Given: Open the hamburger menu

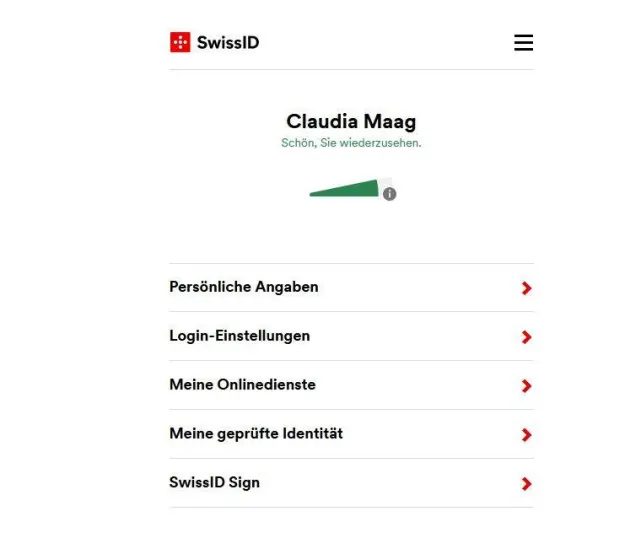Looking at the screenshot, I should pos(523,42).
